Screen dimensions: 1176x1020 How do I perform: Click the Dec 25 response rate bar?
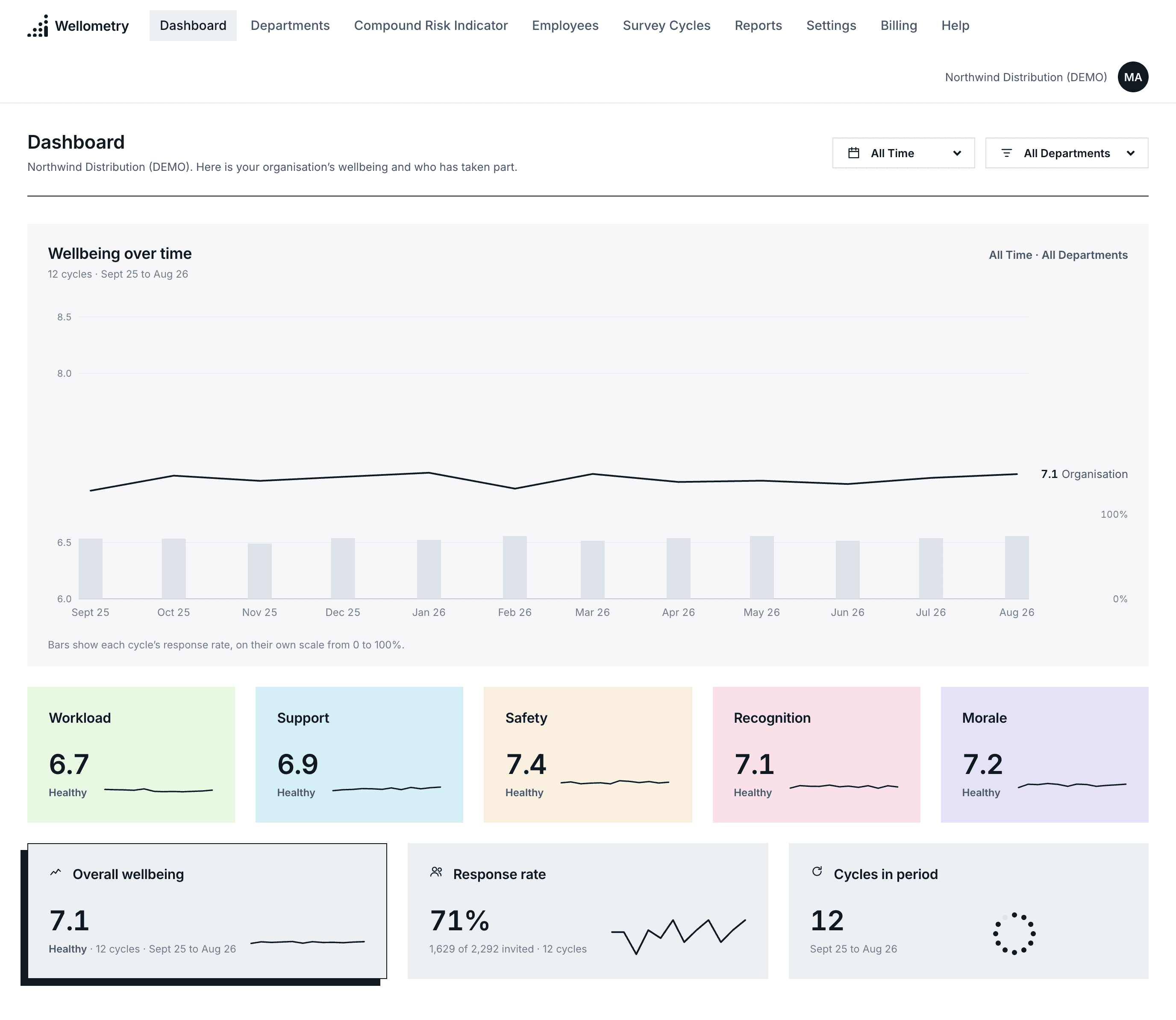point(343,568)
